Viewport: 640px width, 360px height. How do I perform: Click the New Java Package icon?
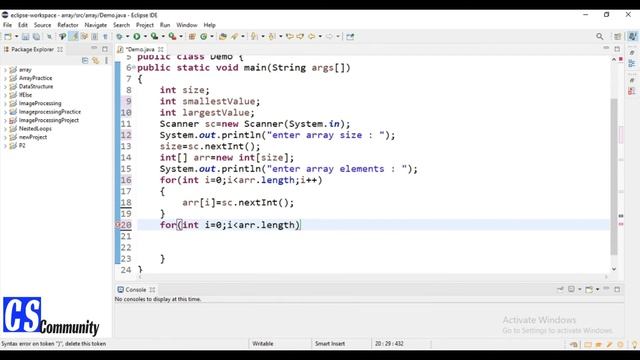coord(192,37)
